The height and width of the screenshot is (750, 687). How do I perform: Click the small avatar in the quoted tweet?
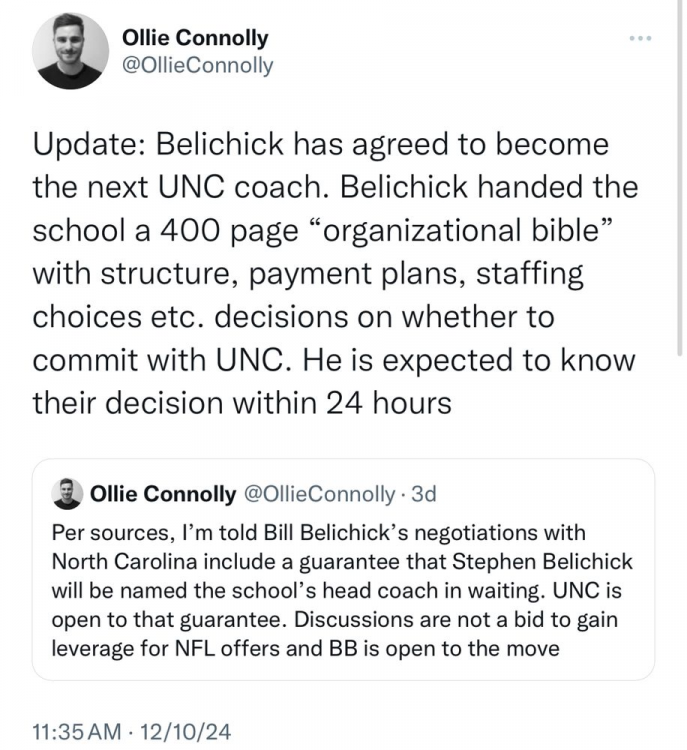tap(69, 494)
